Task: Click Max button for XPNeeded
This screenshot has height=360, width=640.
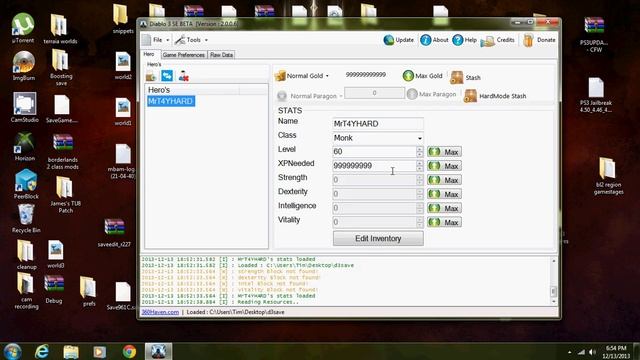Action: click(444, 166)
